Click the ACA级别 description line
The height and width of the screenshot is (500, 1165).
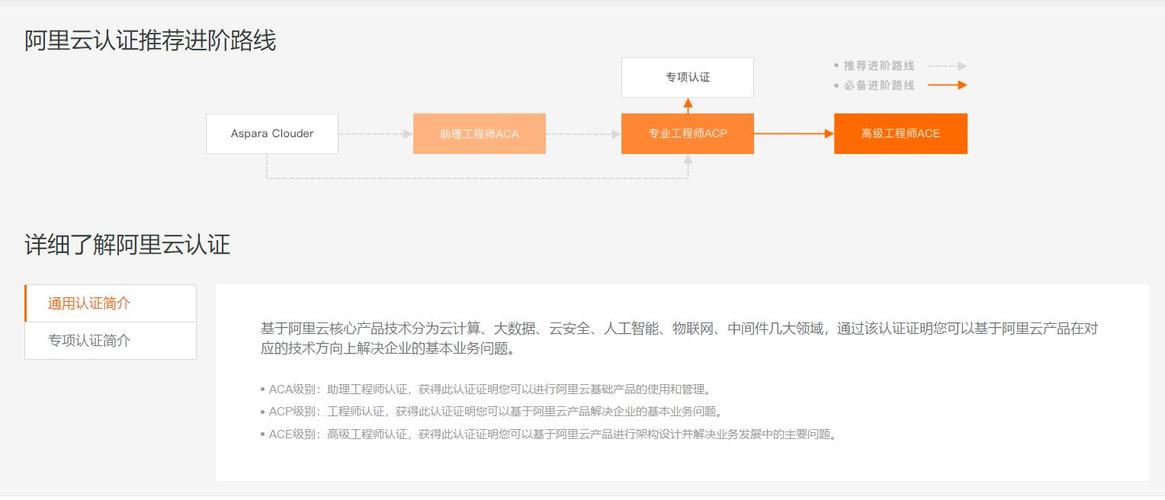[x=486, y=389]
